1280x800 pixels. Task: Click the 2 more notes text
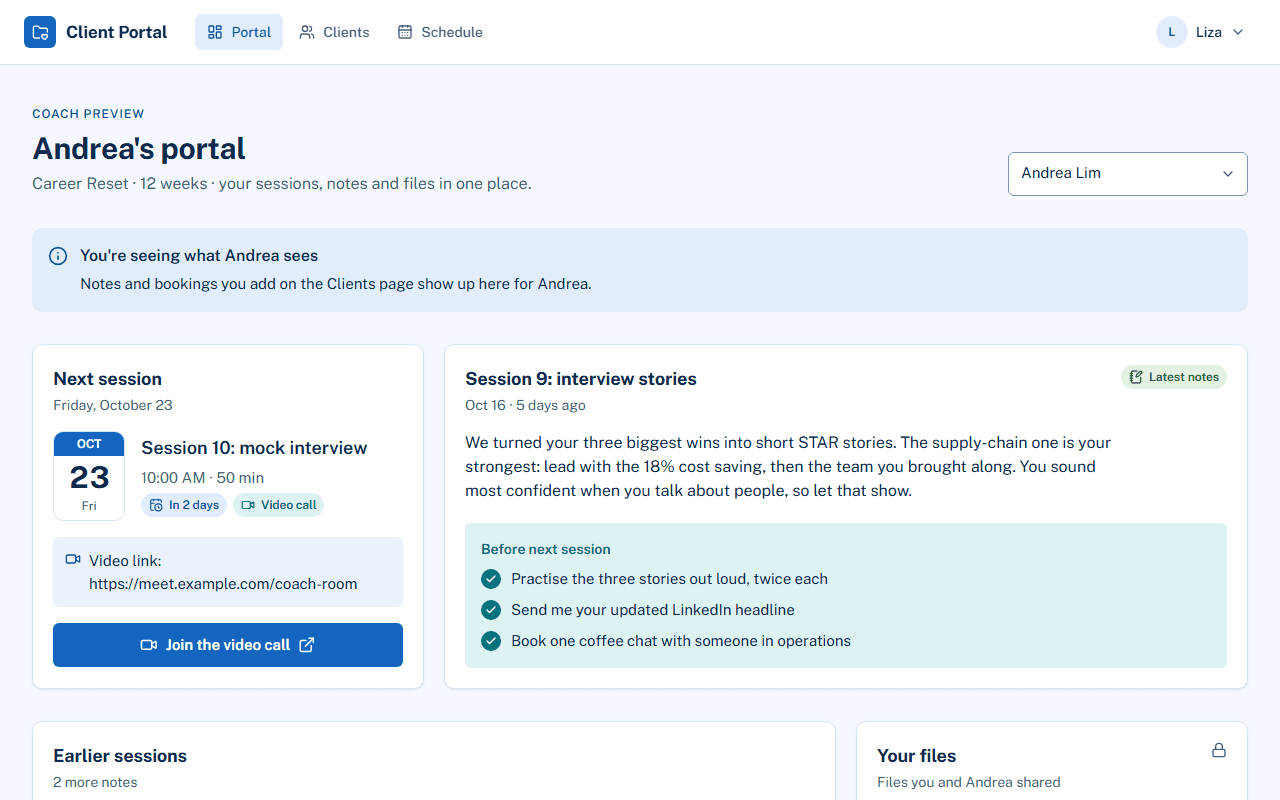[x=95, y=782]
